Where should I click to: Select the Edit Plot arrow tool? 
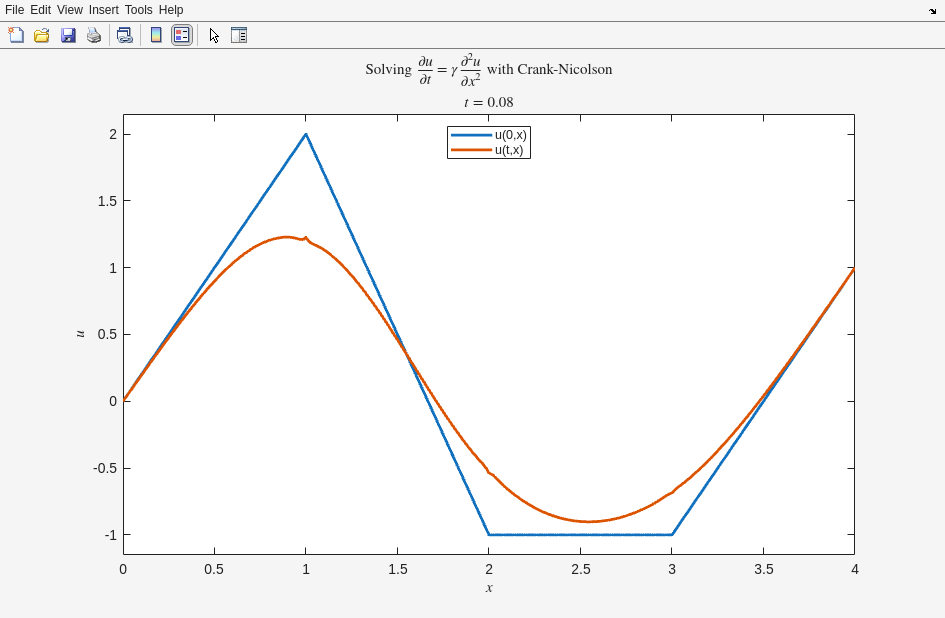click(214, 35)
